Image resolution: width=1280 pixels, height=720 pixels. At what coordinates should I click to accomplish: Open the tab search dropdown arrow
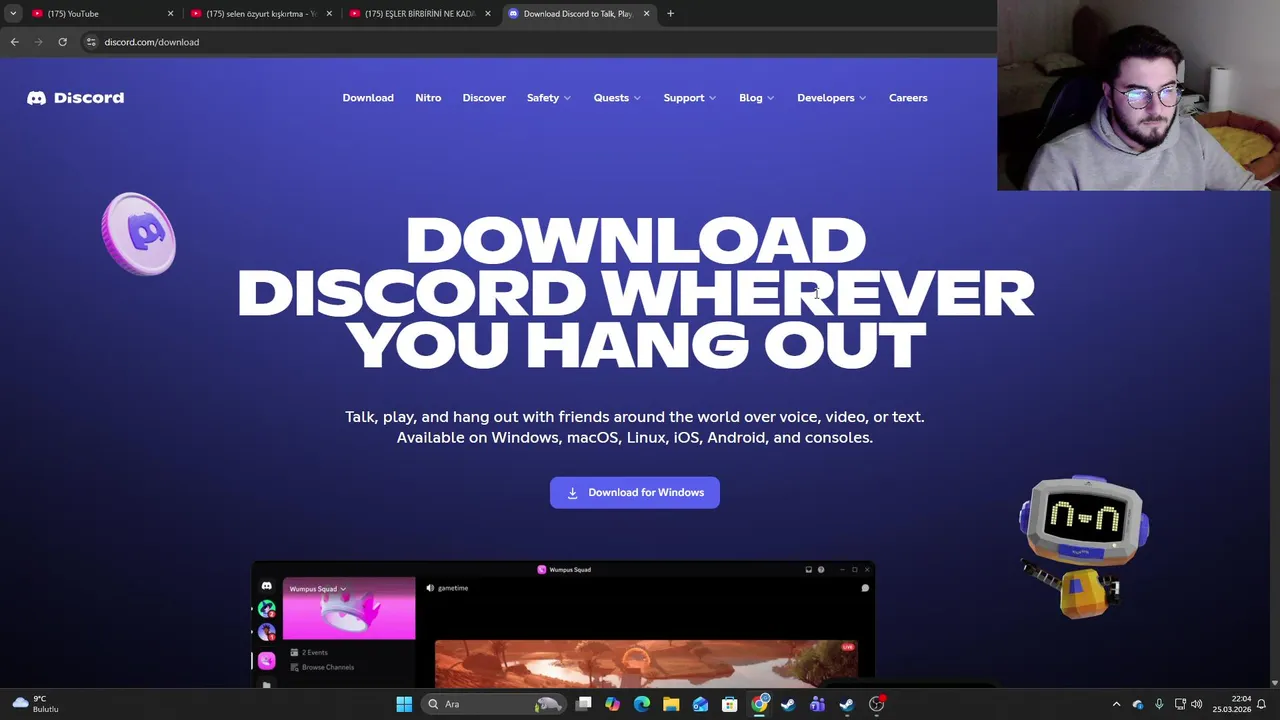pos(13,14)
